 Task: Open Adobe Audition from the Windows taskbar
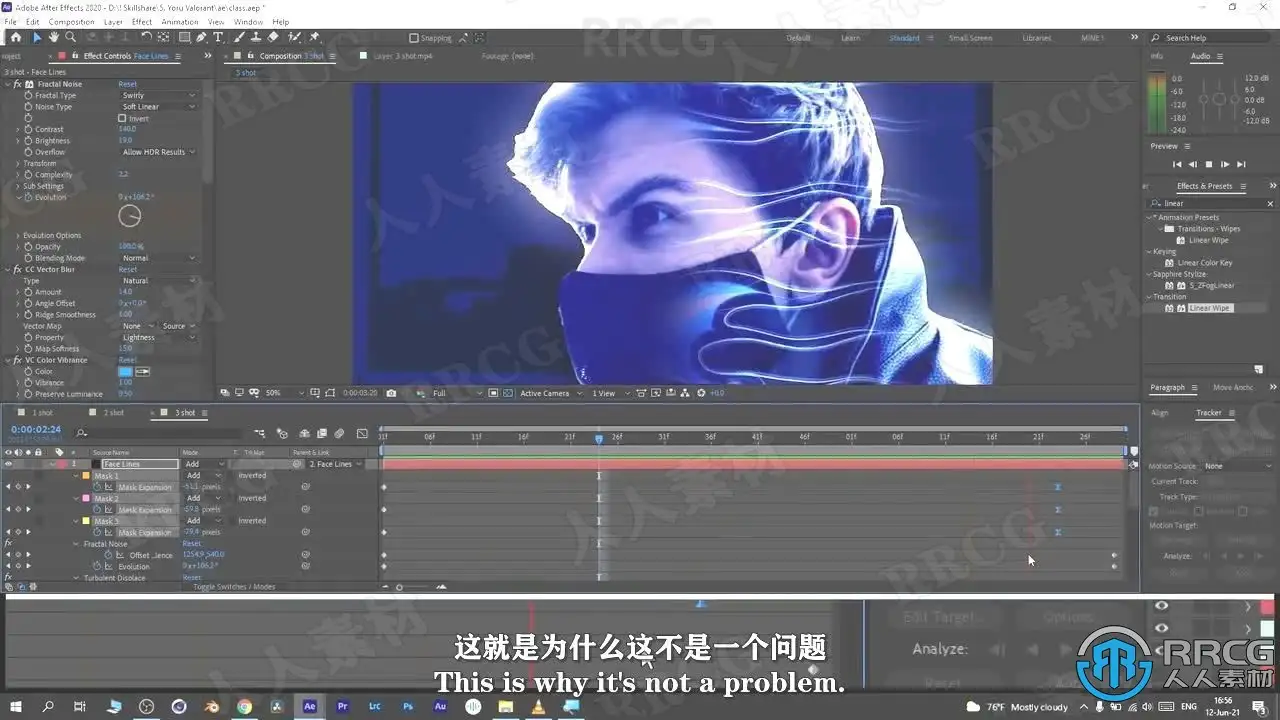(x=440, y=706)
